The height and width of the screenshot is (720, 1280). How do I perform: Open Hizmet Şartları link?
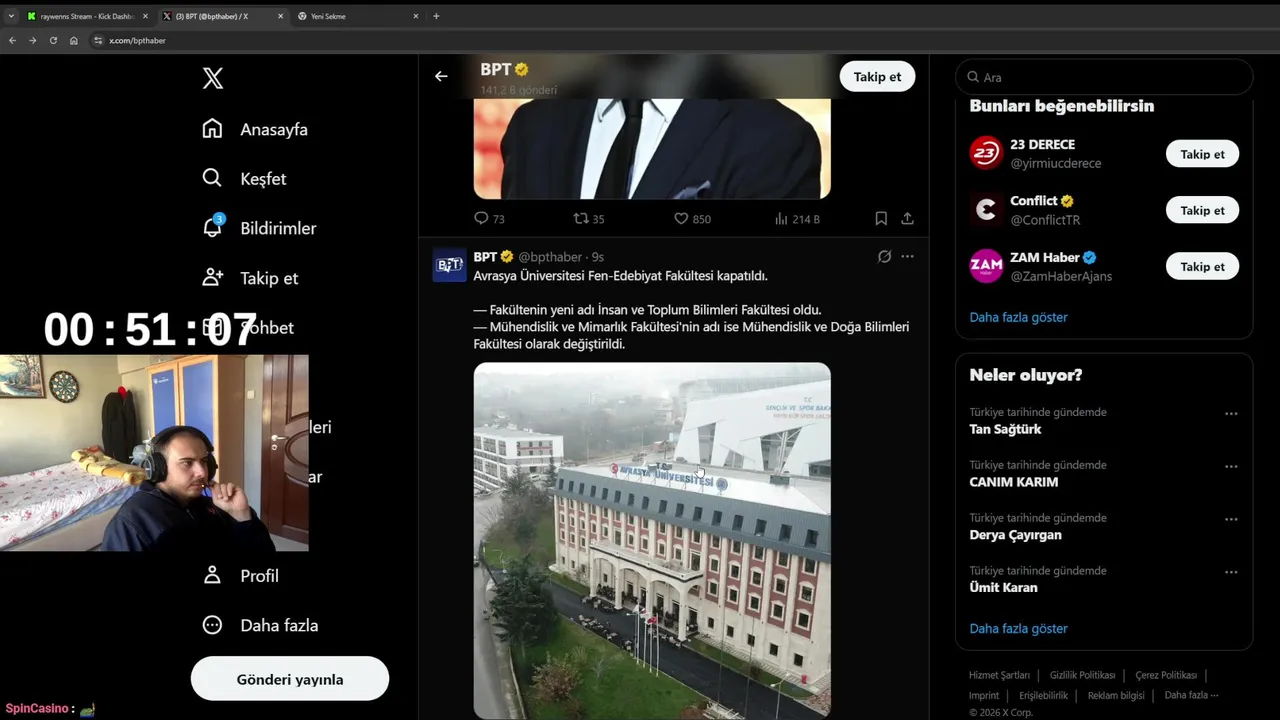pyautogui.click(x=999, y=675)
